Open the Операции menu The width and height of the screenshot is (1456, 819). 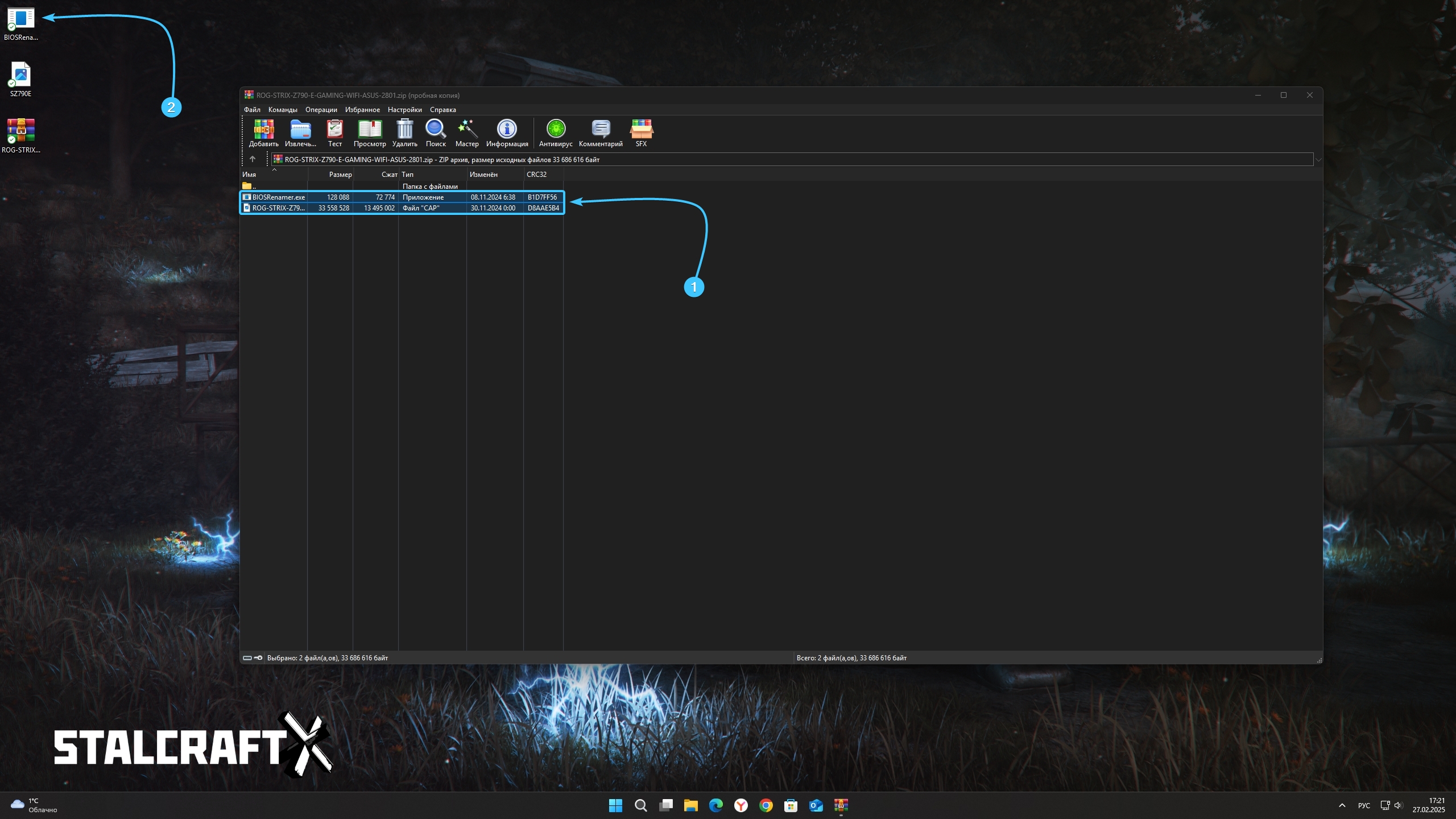coord(321,110)
